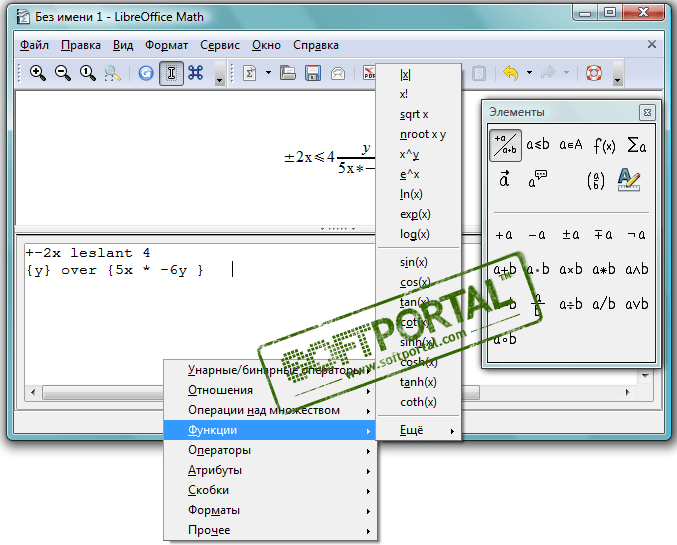Insert the a/b slash division element
This screenshot has height=545, width=677.
604,304
